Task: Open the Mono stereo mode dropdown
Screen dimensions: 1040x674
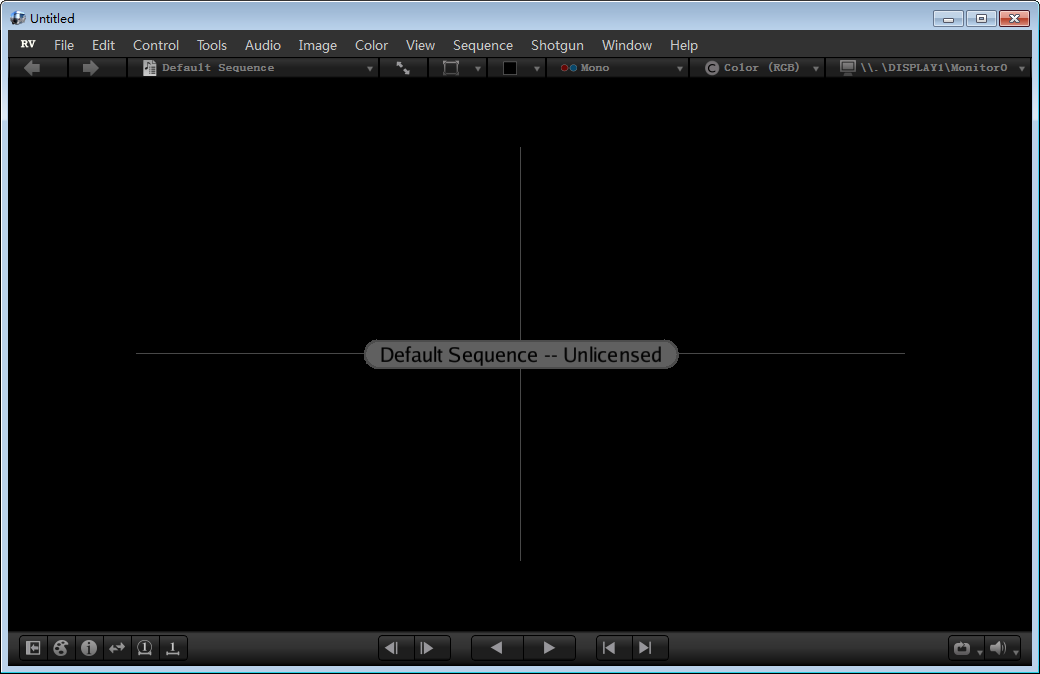Action: pyautogui.click(x=618, y=68)
